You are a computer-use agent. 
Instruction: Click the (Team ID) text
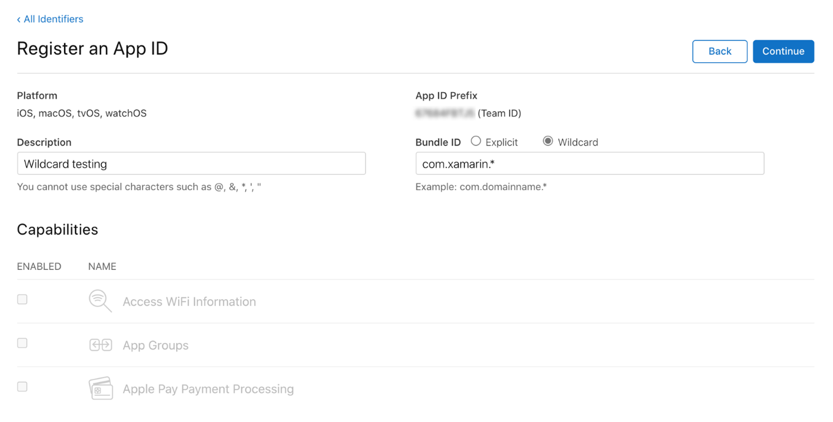point(499,113)
